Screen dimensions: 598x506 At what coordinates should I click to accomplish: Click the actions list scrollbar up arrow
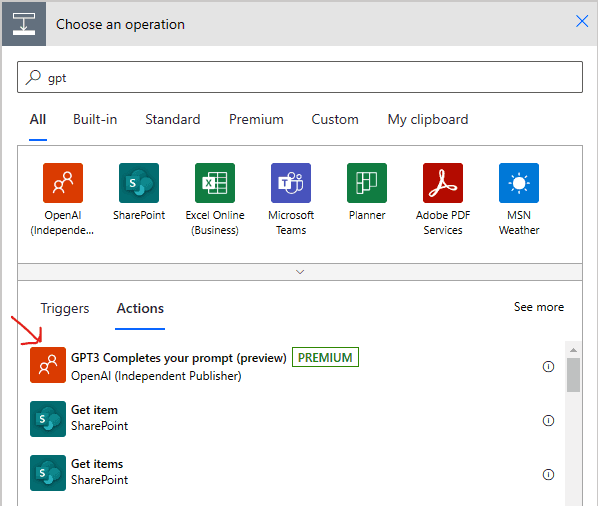click(x=573, y=350)
